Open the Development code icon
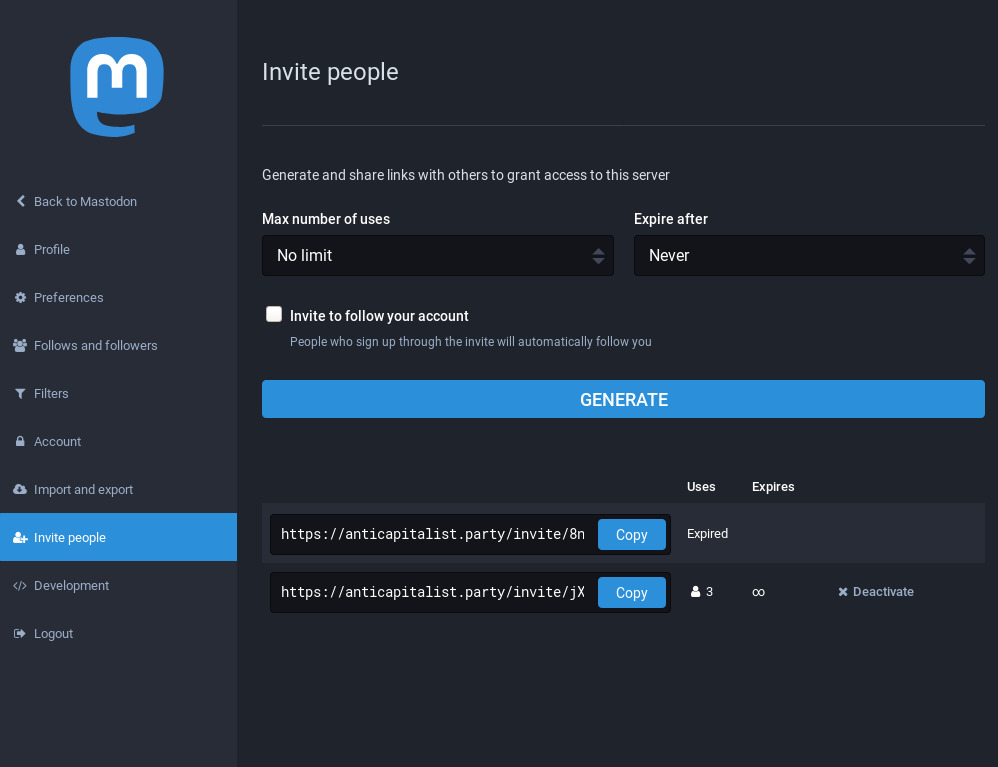Image resolution: width=998 pixels, height=767 pixels. click(x=20, y=585)
